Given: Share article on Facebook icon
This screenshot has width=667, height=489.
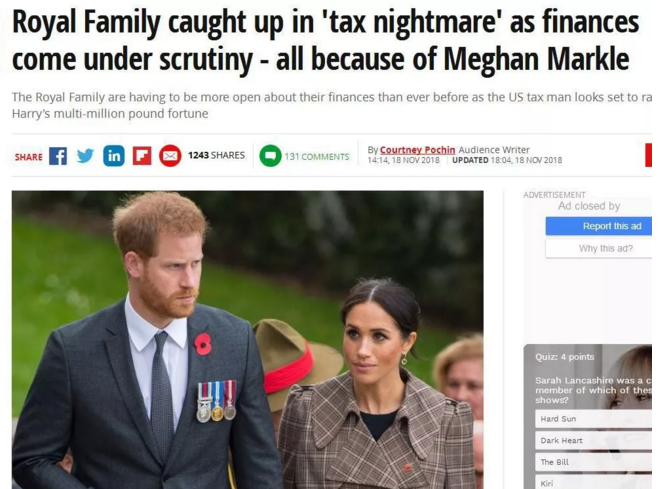Looking at the screenshot, I should tap(58, 156).
